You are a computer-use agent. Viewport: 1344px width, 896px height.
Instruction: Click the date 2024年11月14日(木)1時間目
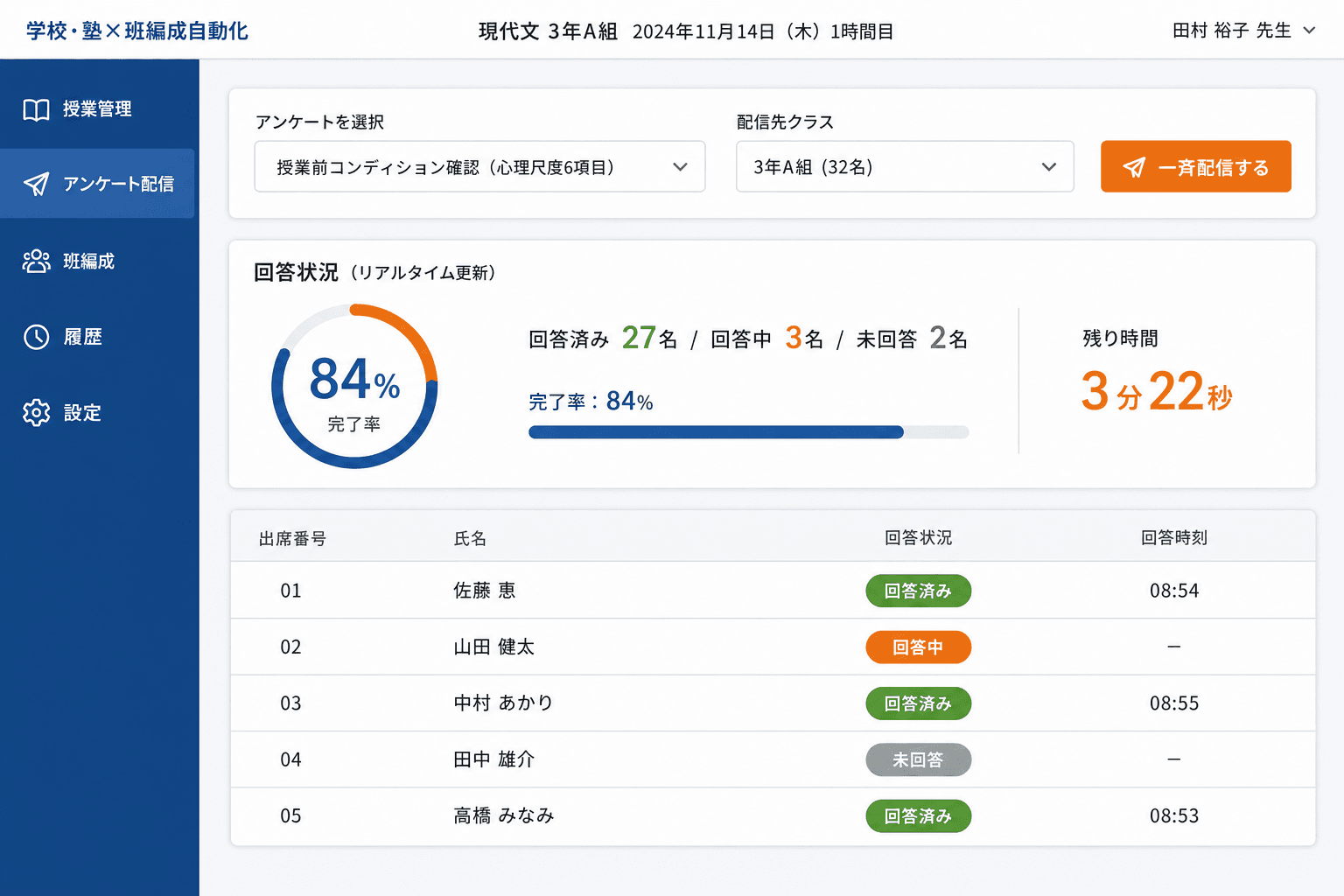click(x=763, y=31)
